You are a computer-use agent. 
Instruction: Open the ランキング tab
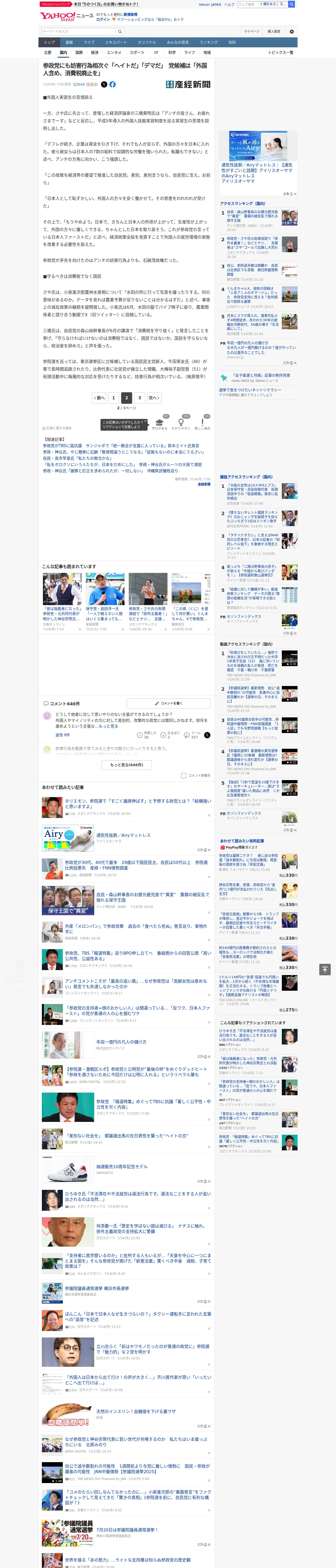(x=209, y=43)
